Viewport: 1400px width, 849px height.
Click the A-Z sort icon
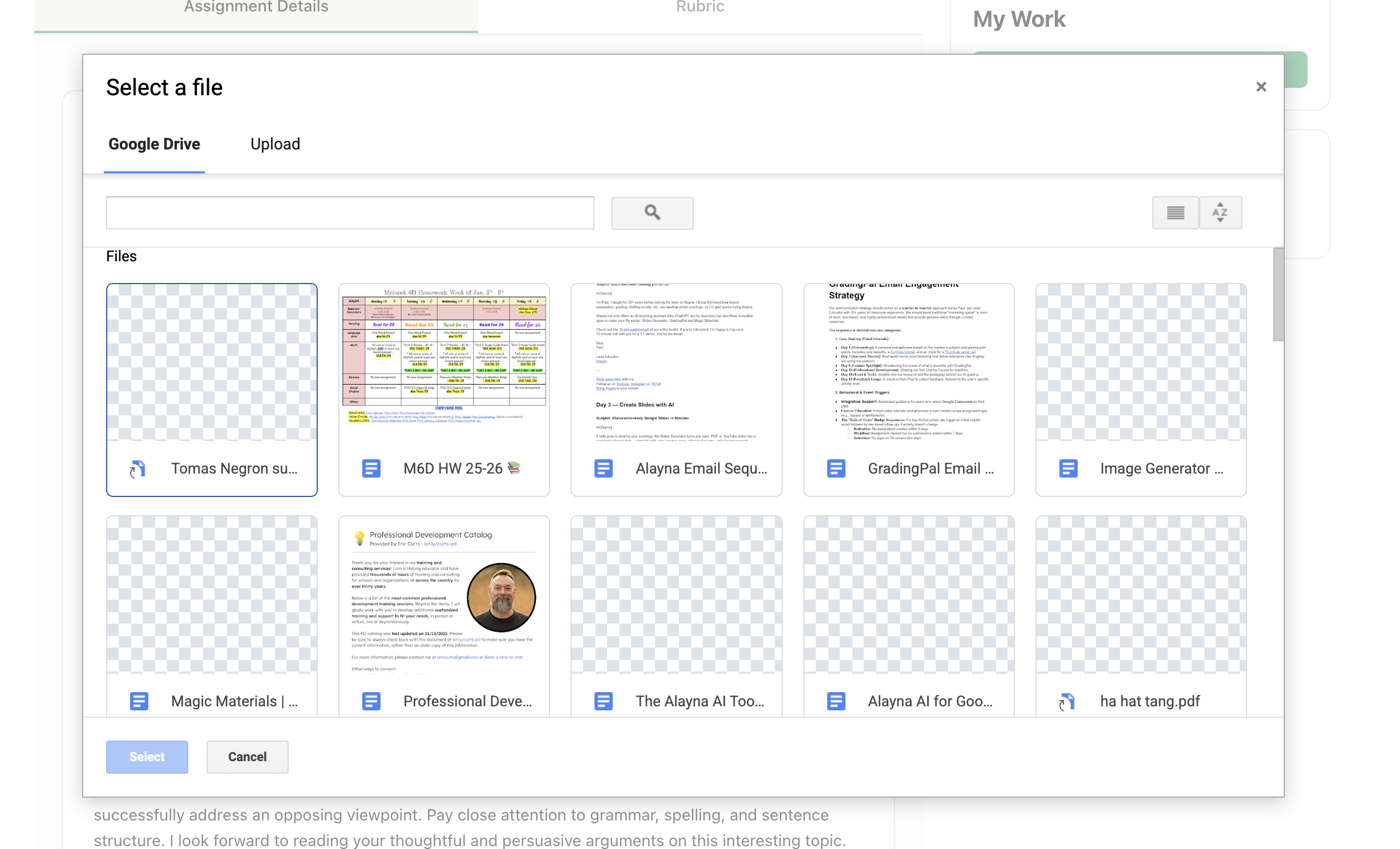[1220, 212]
